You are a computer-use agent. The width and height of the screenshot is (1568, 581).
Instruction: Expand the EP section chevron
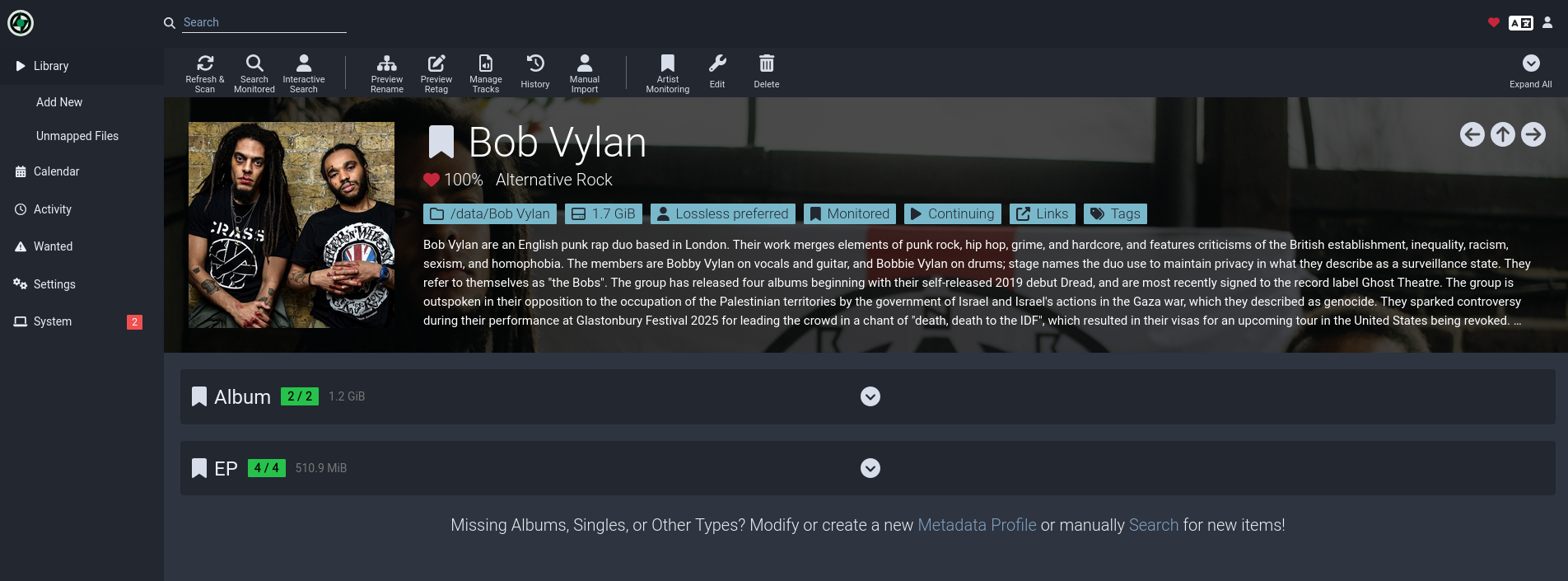click(870, 468)
